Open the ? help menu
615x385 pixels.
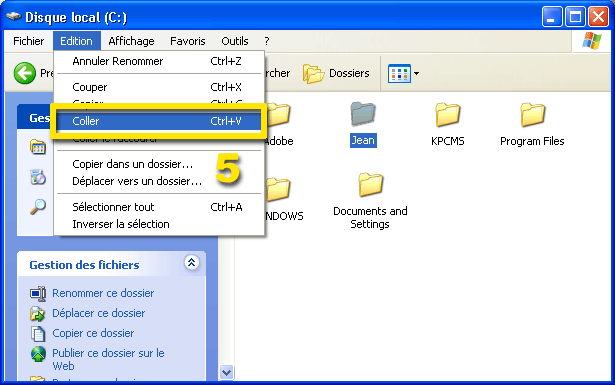[x=267, y=41]
